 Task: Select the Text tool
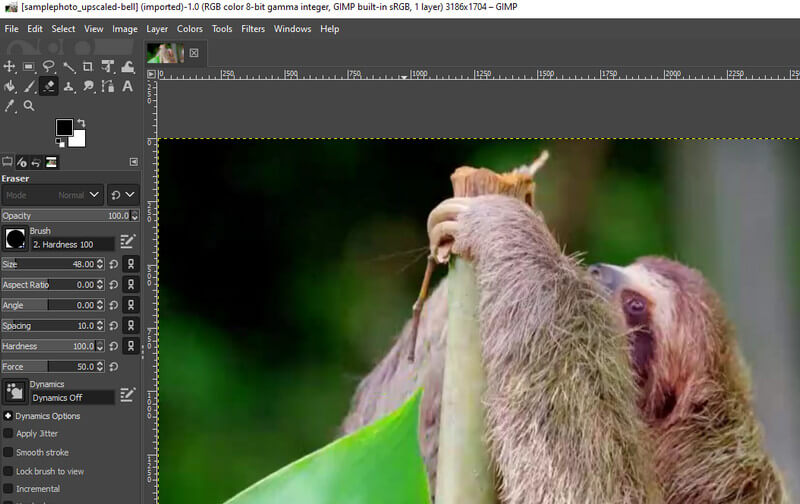[128, 86]
